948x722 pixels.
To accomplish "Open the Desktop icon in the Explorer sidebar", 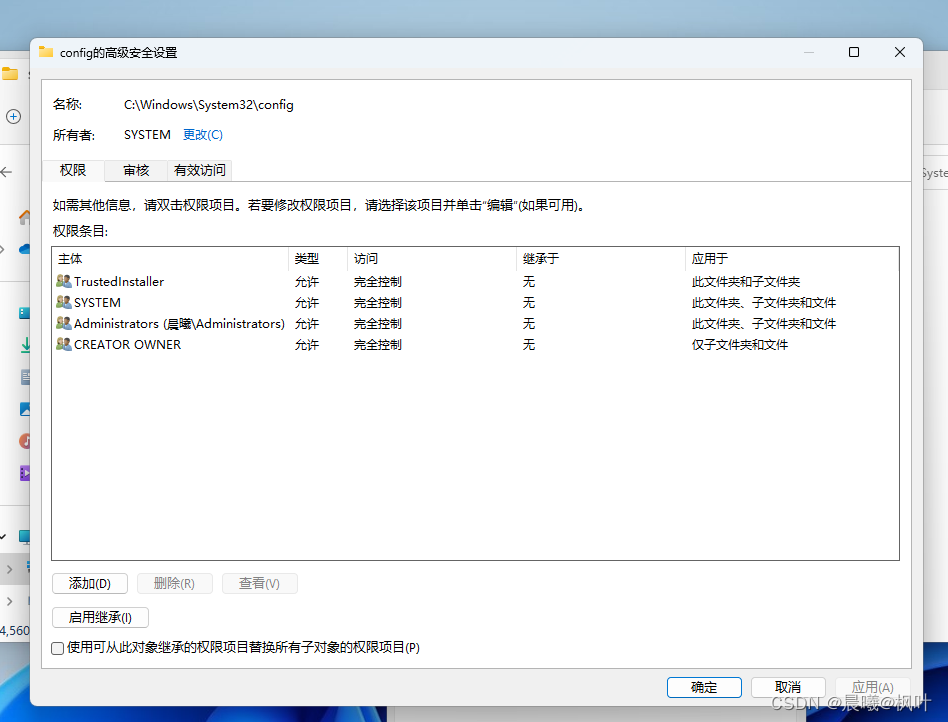I will coord(24,313).
